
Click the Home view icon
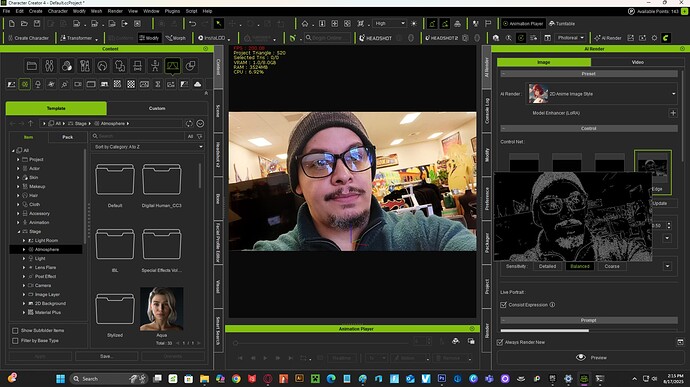pyautogui.click(x=305, y=23)
